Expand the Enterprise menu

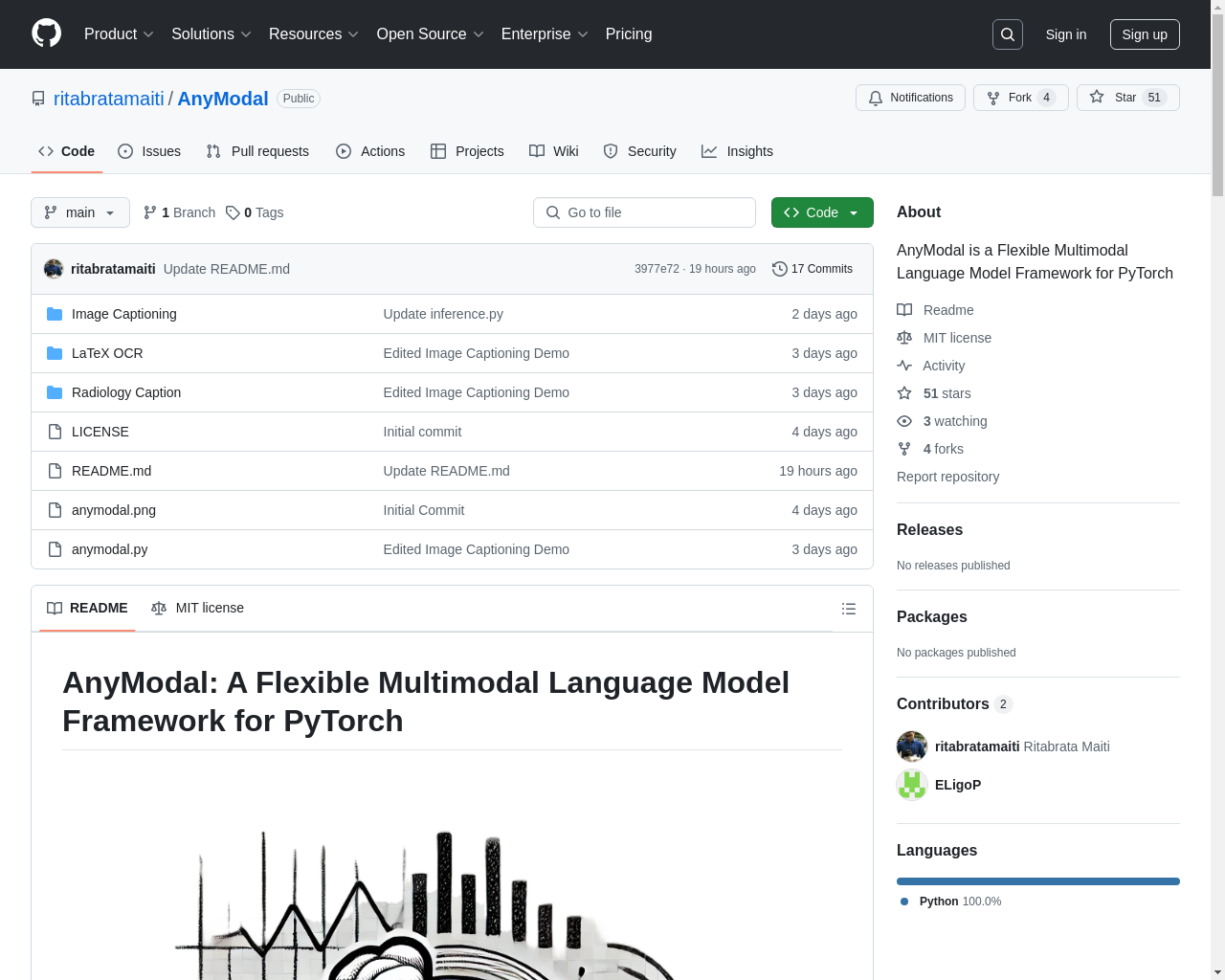coord(545,34)
